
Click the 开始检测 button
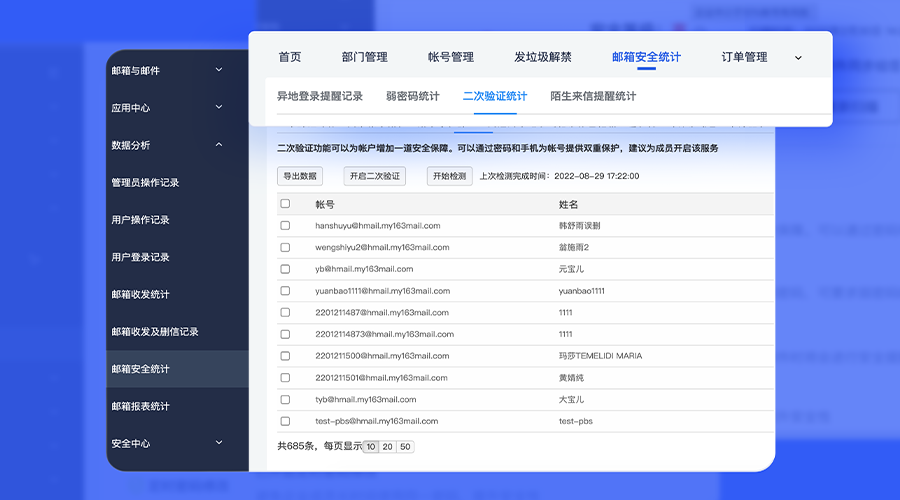tap(449, 176)
